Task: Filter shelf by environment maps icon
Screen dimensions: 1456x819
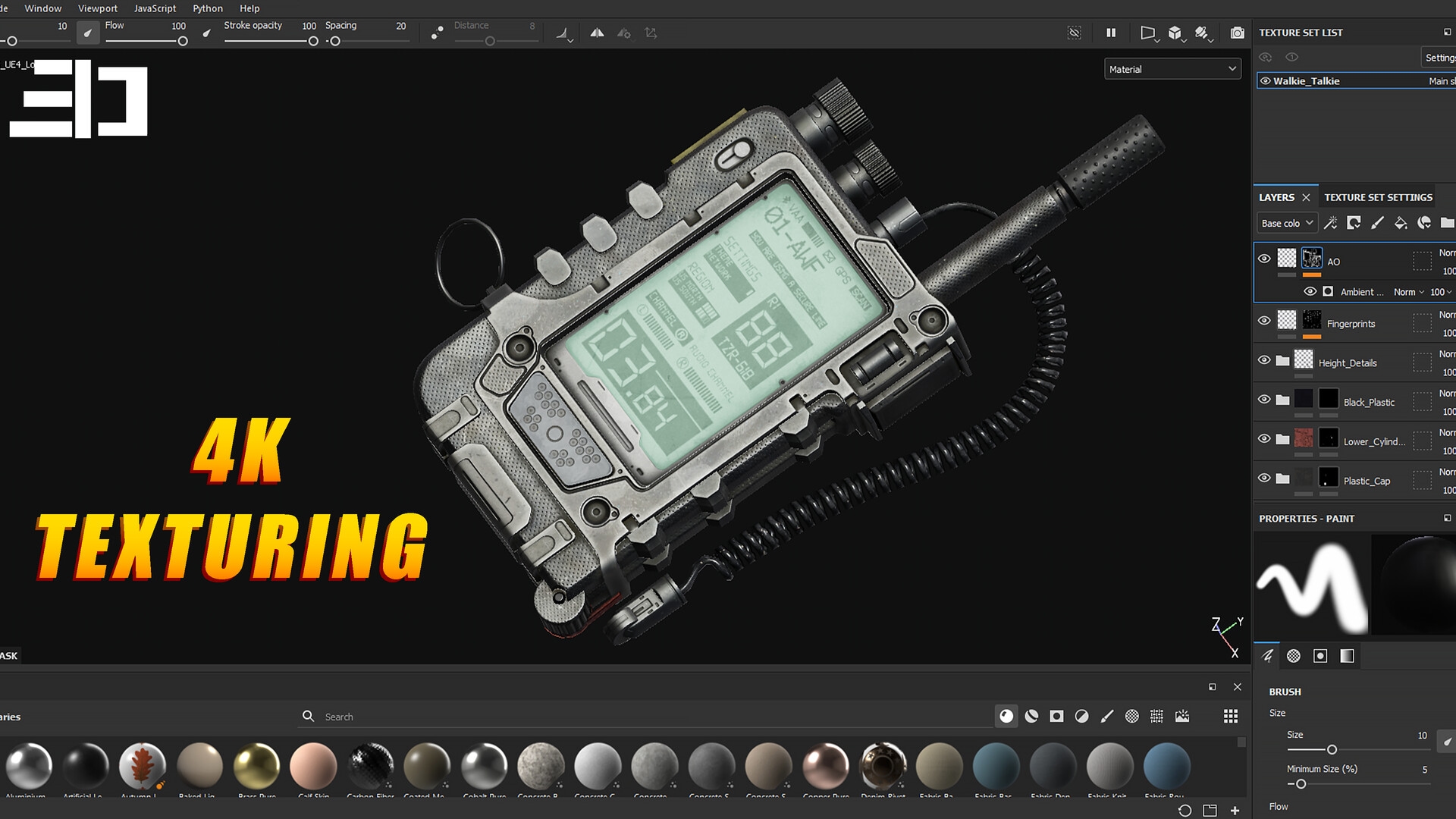Action: click(1182, 717)
